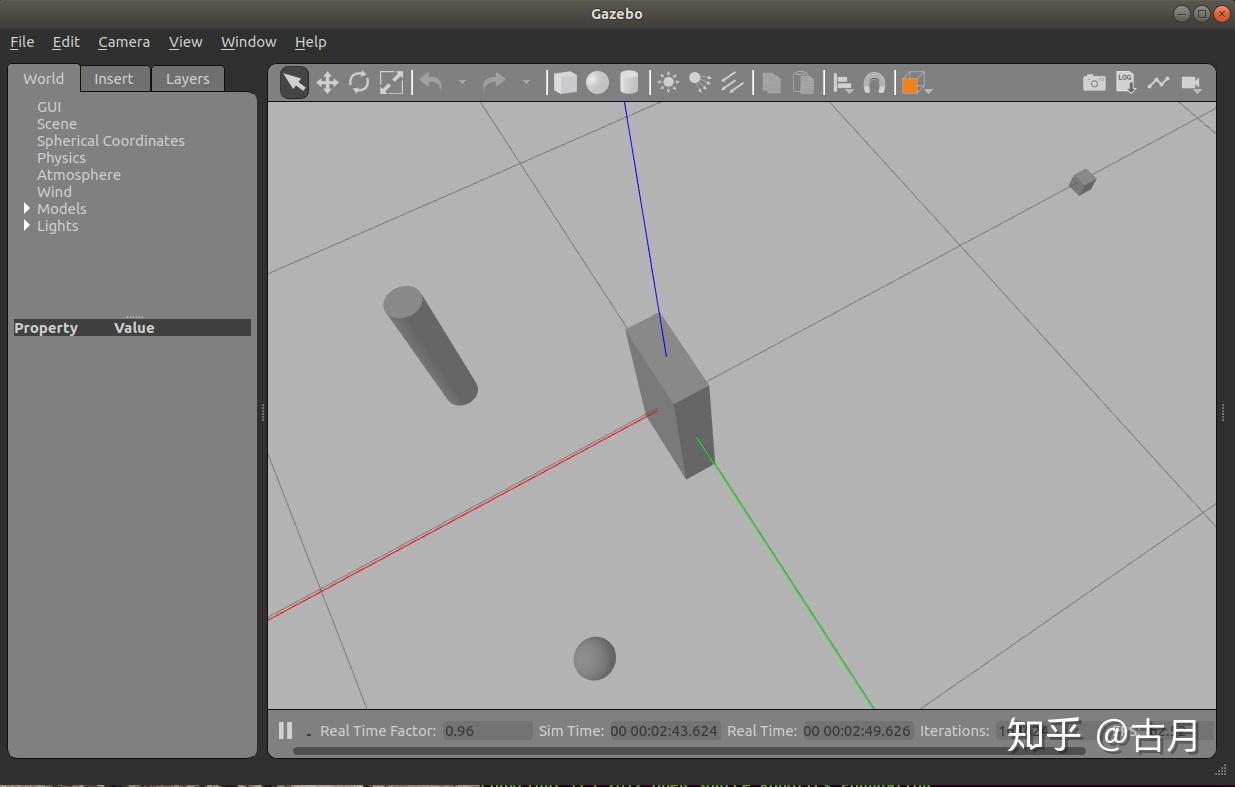This screenshot has width=1235, height=787.
Task: Add a directional light
Action: pyautogui.click(x=732, y=82)
